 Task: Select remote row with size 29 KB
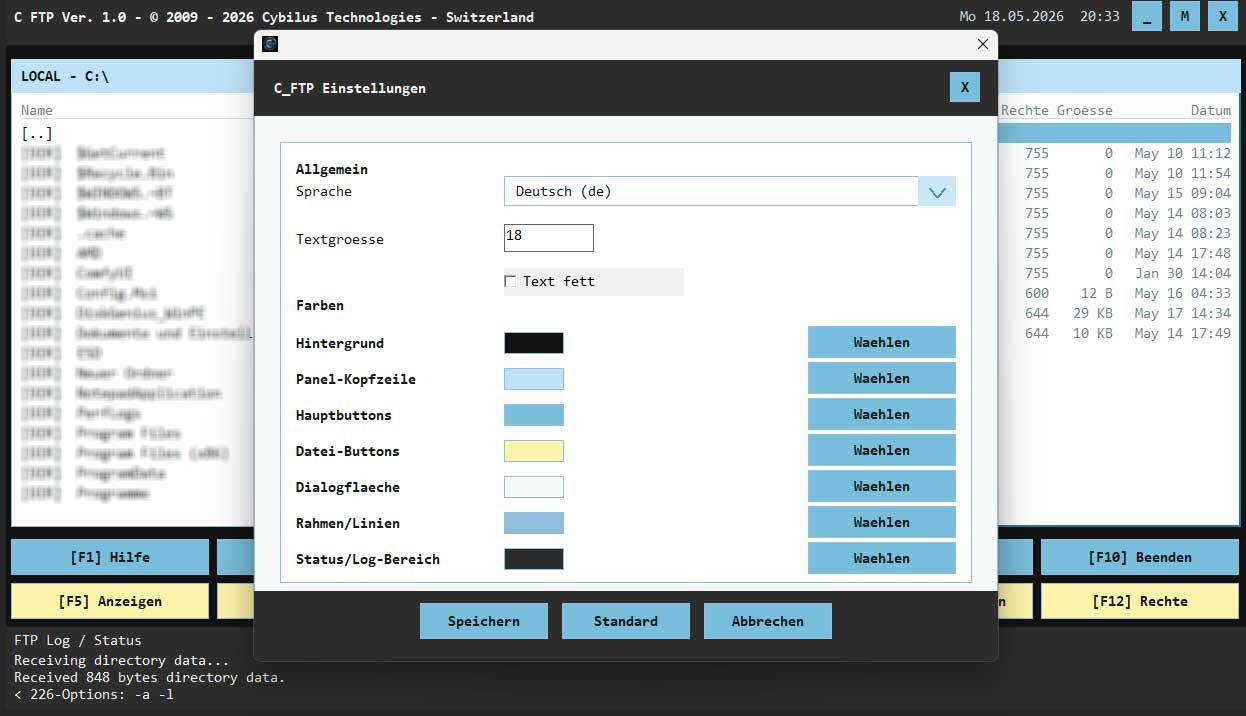click(x=1116, y=314)
